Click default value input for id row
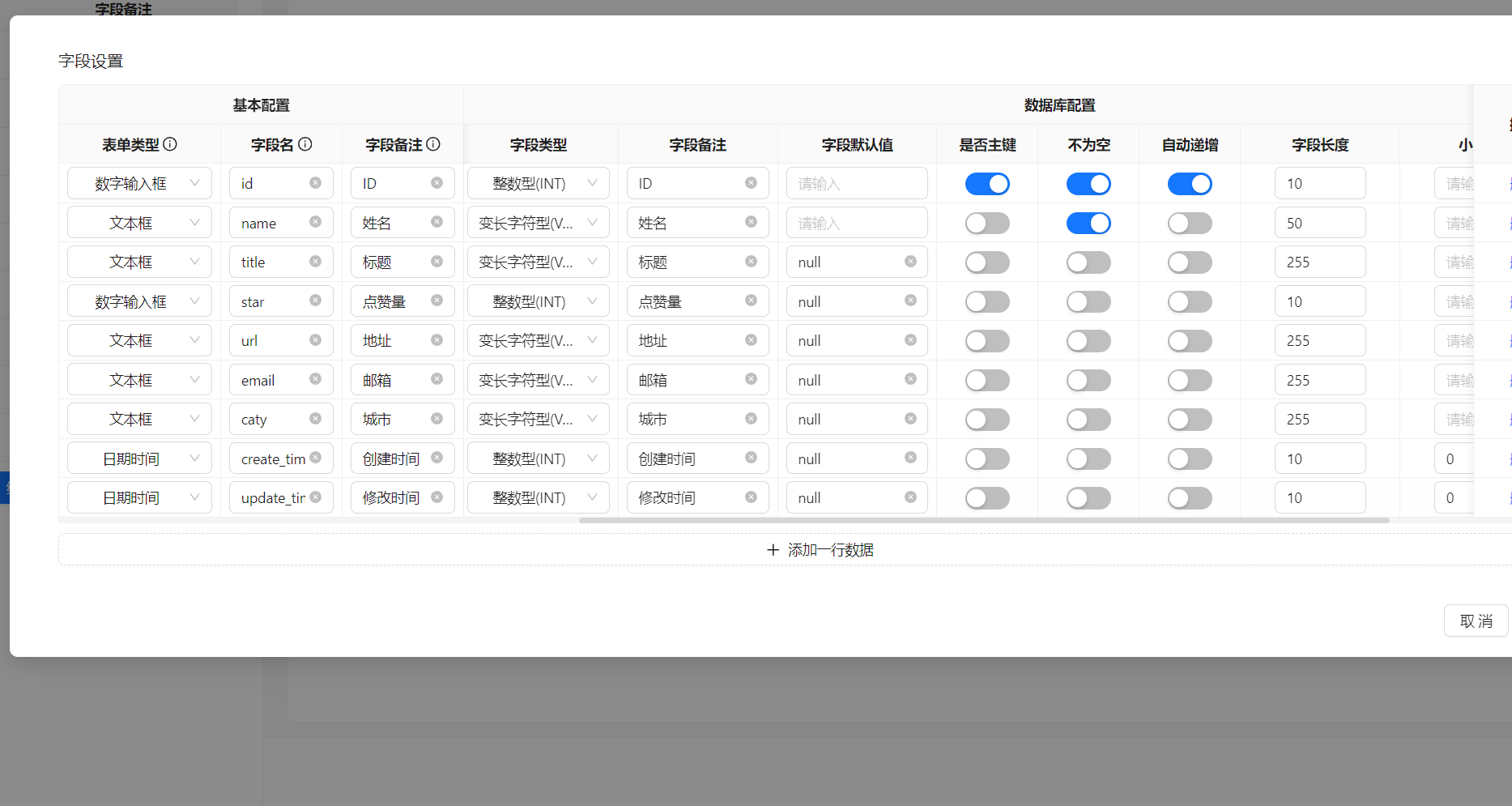 coord(856,184)
